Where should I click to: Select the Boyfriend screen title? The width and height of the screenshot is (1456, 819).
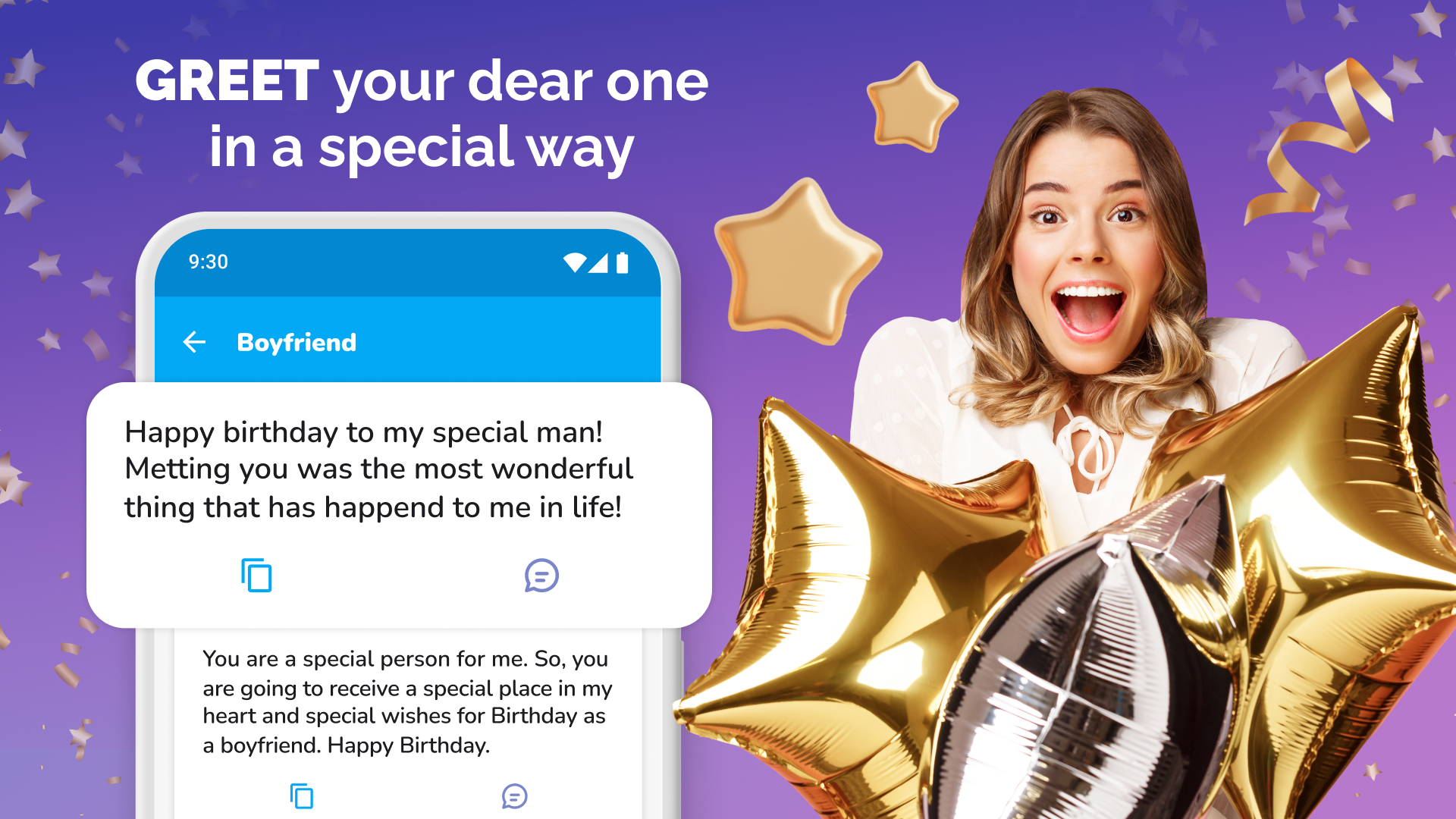point(297,342)
